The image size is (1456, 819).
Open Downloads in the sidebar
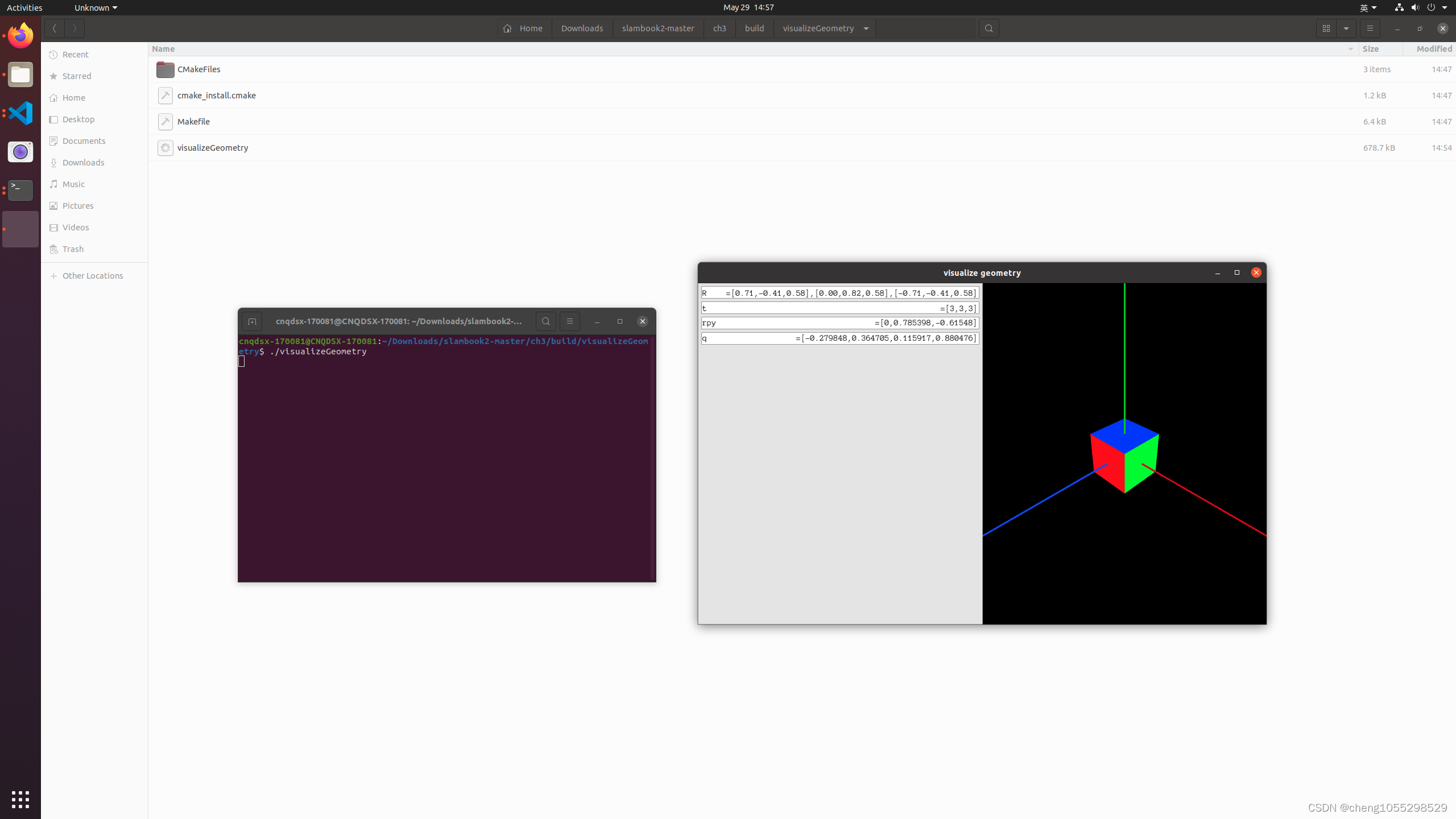[83, 163]
